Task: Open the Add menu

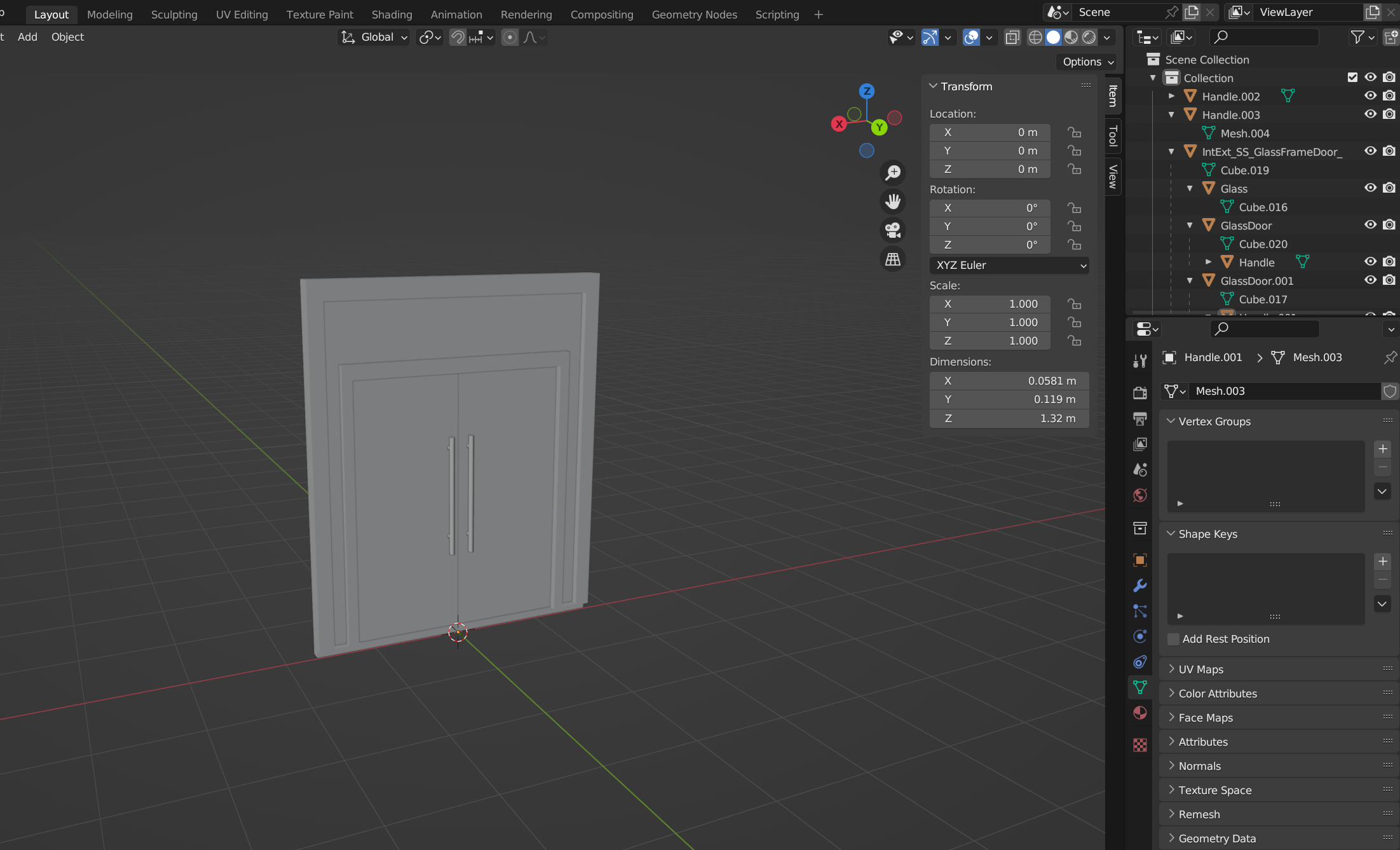Action: (27, 37)
